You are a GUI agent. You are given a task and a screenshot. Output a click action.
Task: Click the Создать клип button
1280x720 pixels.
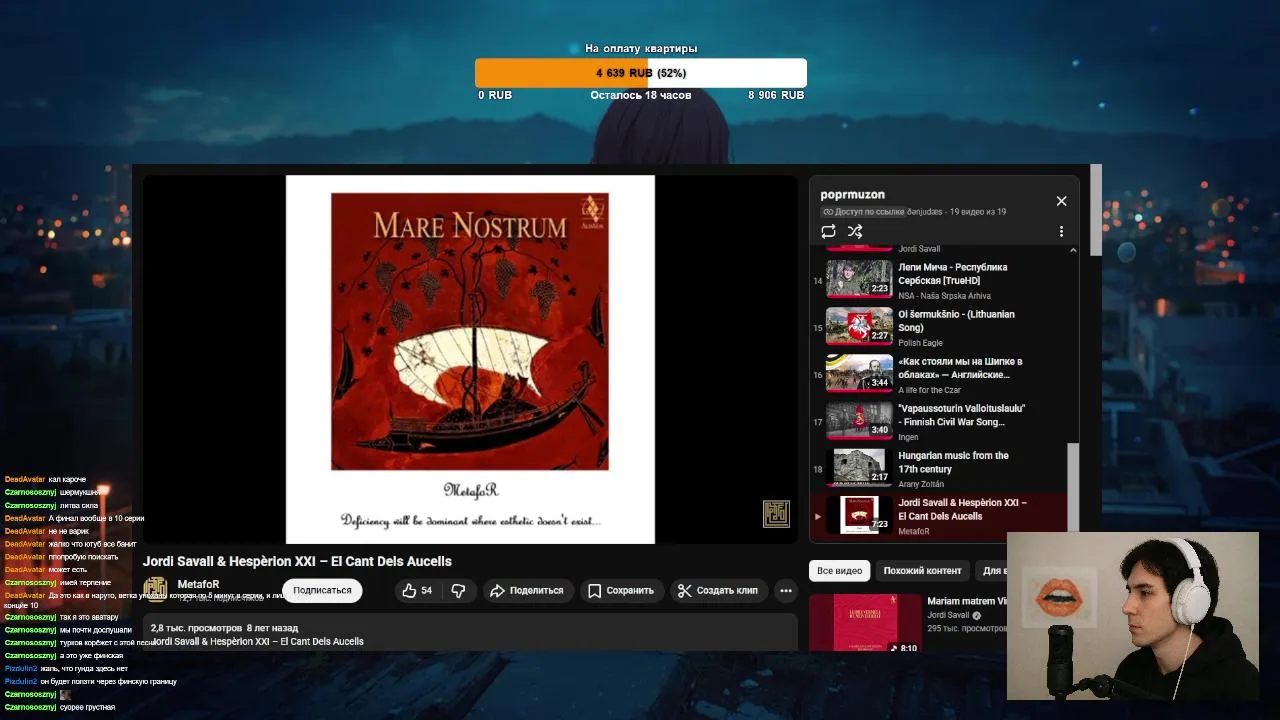(x=718, y=591)
